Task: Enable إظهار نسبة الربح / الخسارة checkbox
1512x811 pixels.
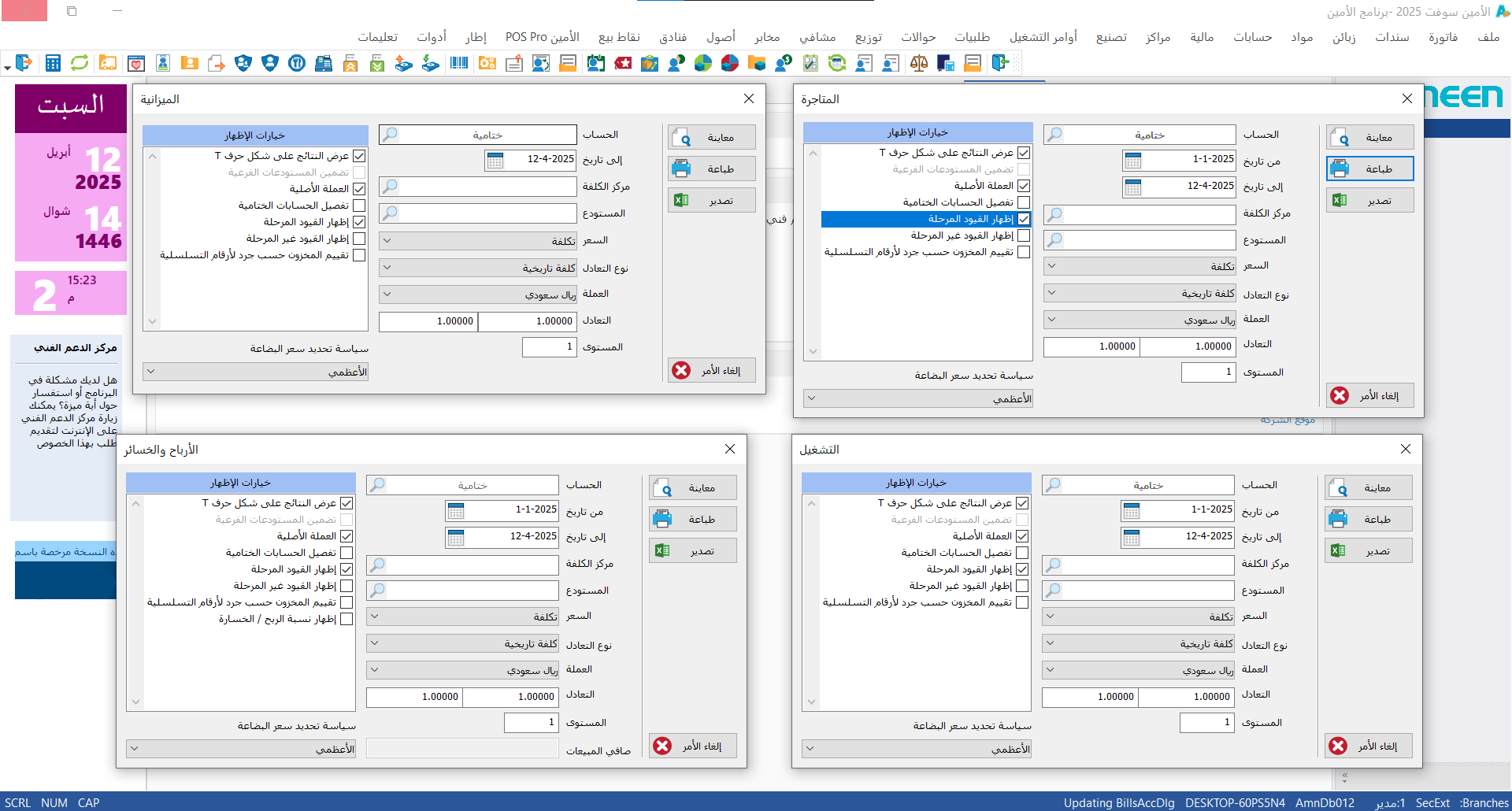Action: (346, 620)
